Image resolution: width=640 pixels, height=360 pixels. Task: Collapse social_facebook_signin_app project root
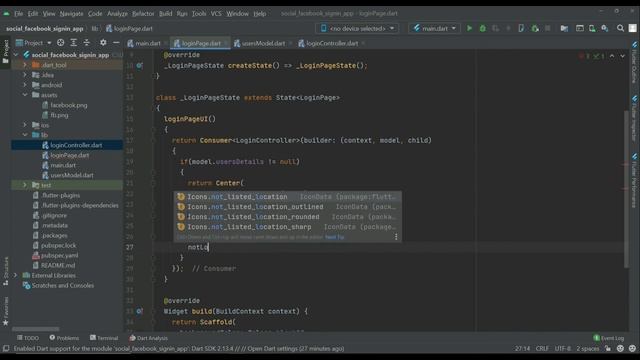[16, 55]
